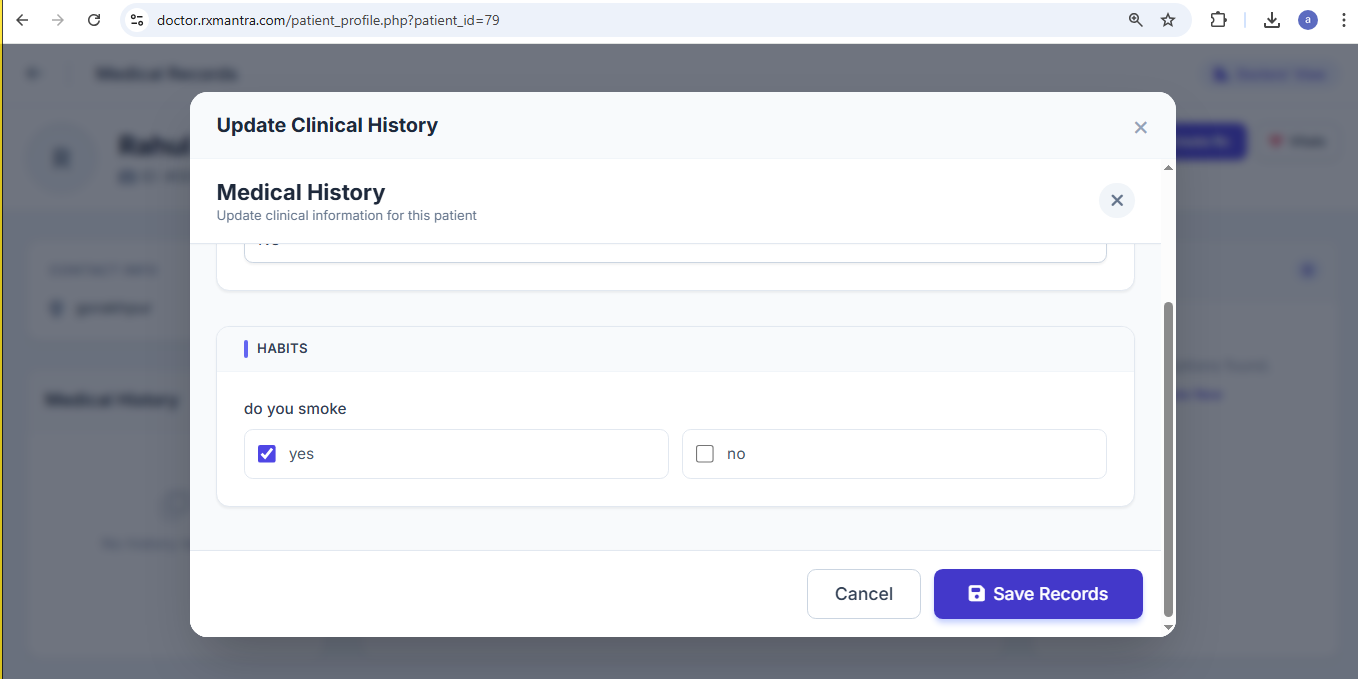Viewport: 1358px width, 679px height.
Task: Reload the current page
Action: pyautogui.click(x=94, y=20)
